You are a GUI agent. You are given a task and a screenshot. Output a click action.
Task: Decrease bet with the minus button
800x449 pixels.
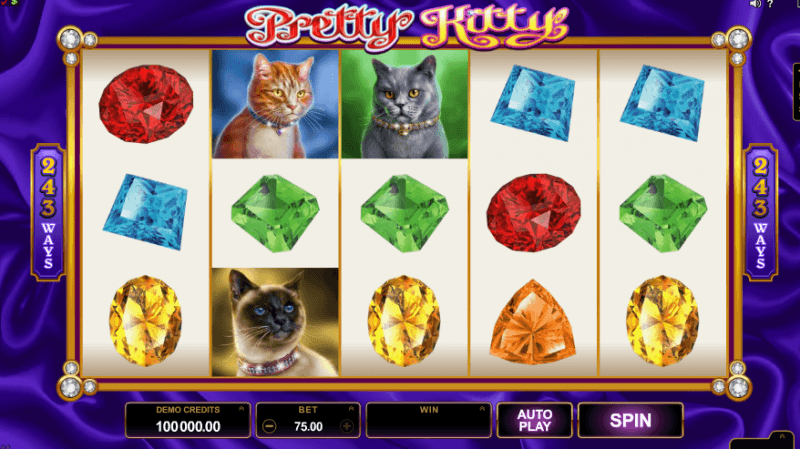(269, 427)
